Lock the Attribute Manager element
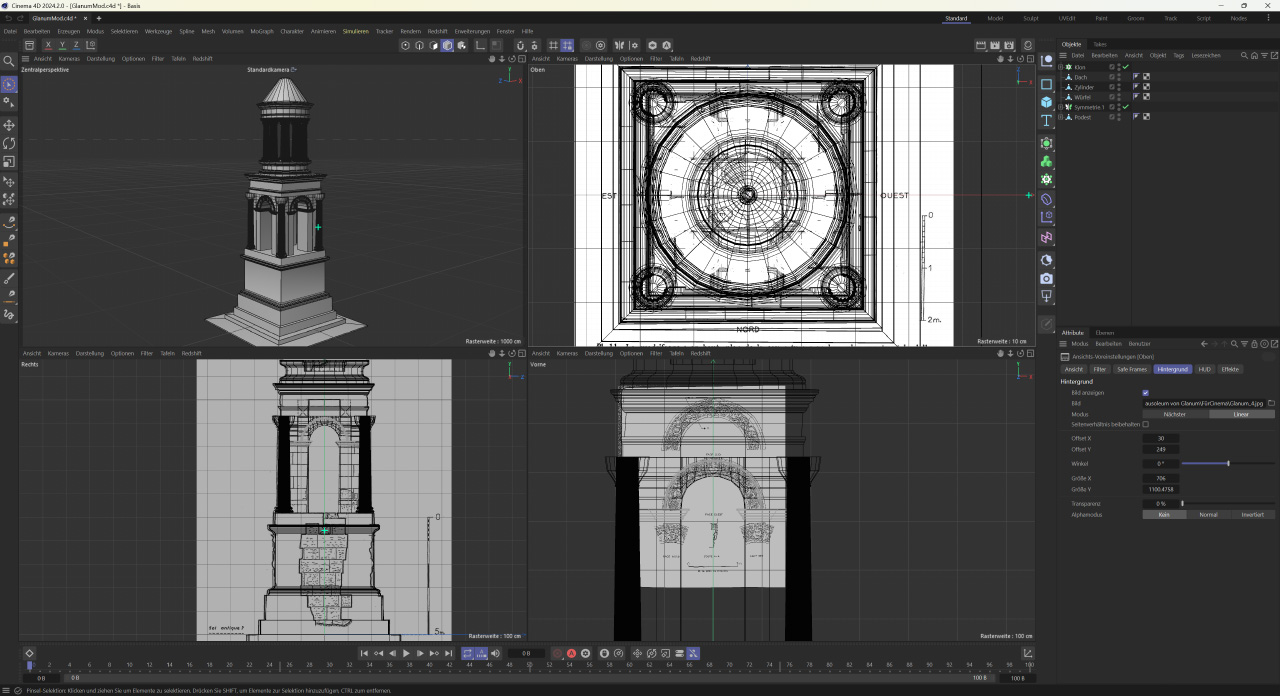This screenshot has width=1280, height=696. (1255, 344)
